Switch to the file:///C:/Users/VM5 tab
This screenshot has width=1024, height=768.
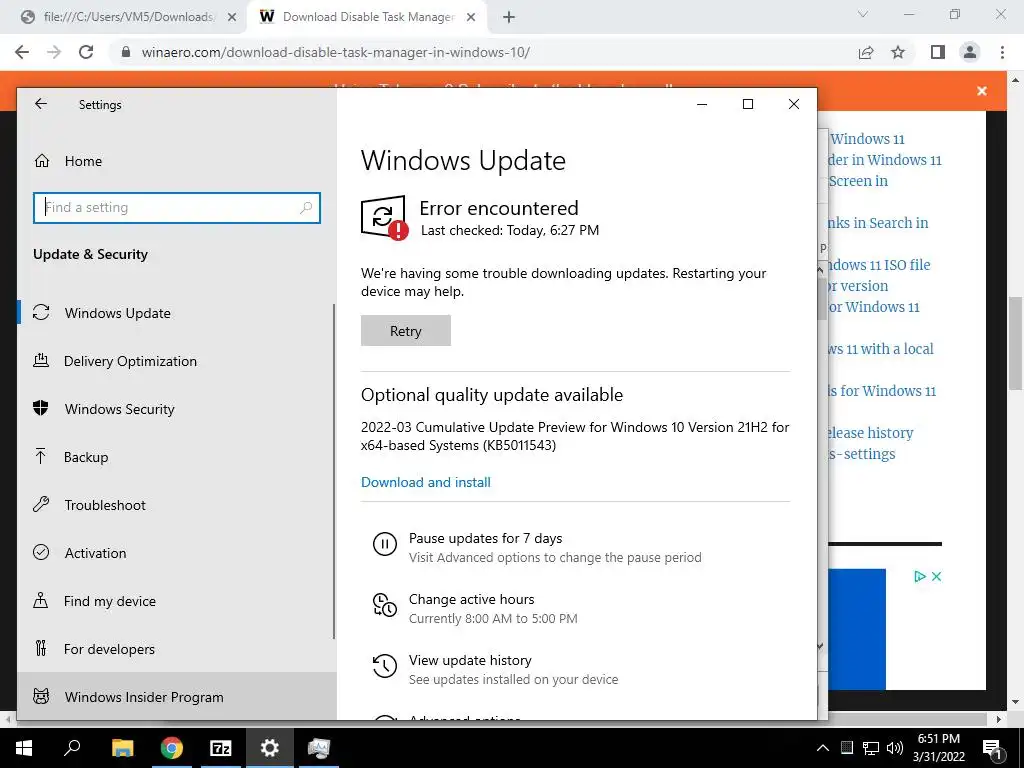pyautogui.click(x=128, y=17)
